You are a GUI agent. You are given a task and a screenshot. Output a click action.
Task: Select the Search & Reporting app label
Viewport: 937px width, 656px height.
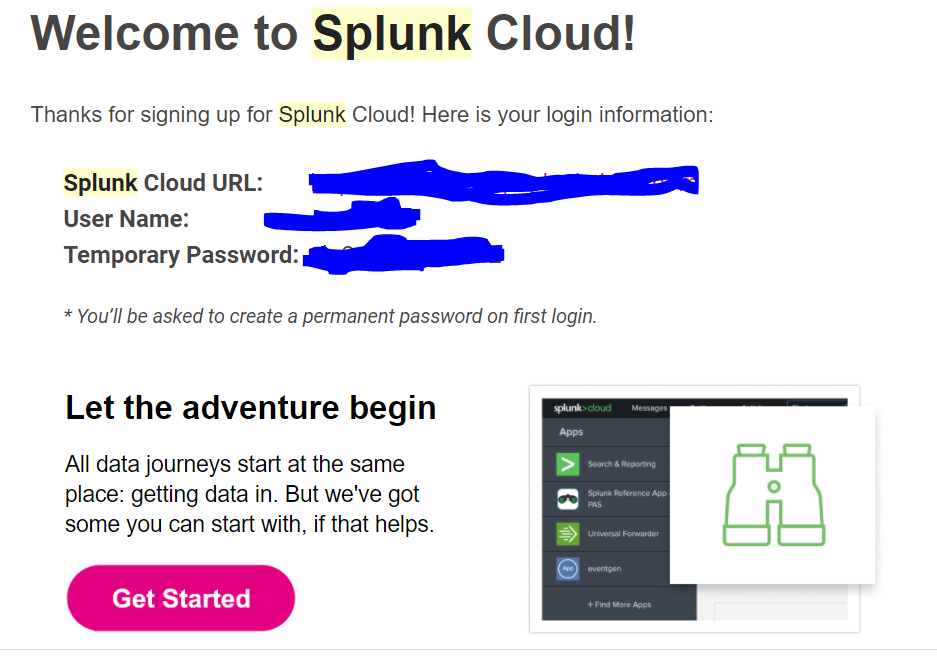(x=621, y=464)
